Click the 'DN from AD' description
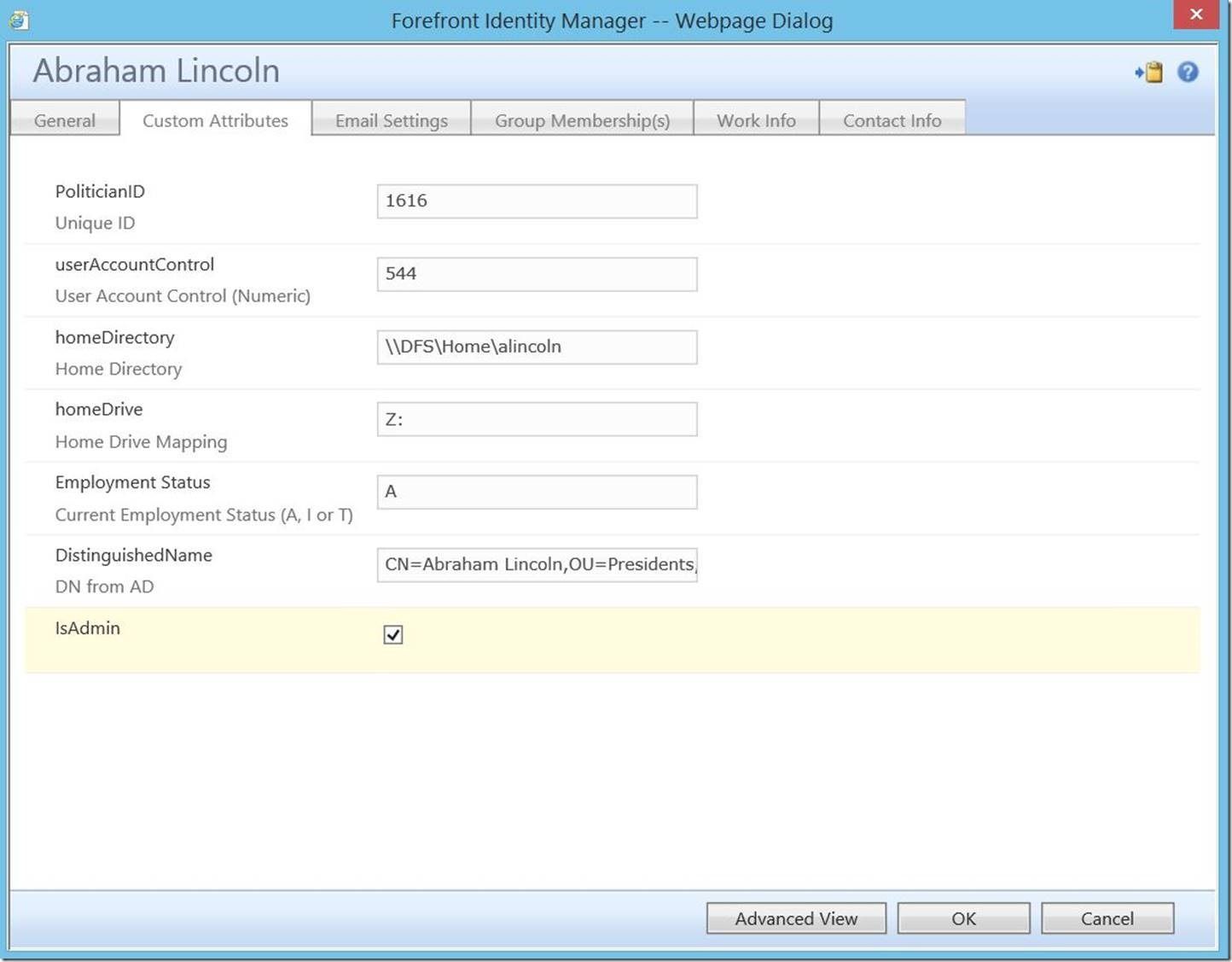 104,586
